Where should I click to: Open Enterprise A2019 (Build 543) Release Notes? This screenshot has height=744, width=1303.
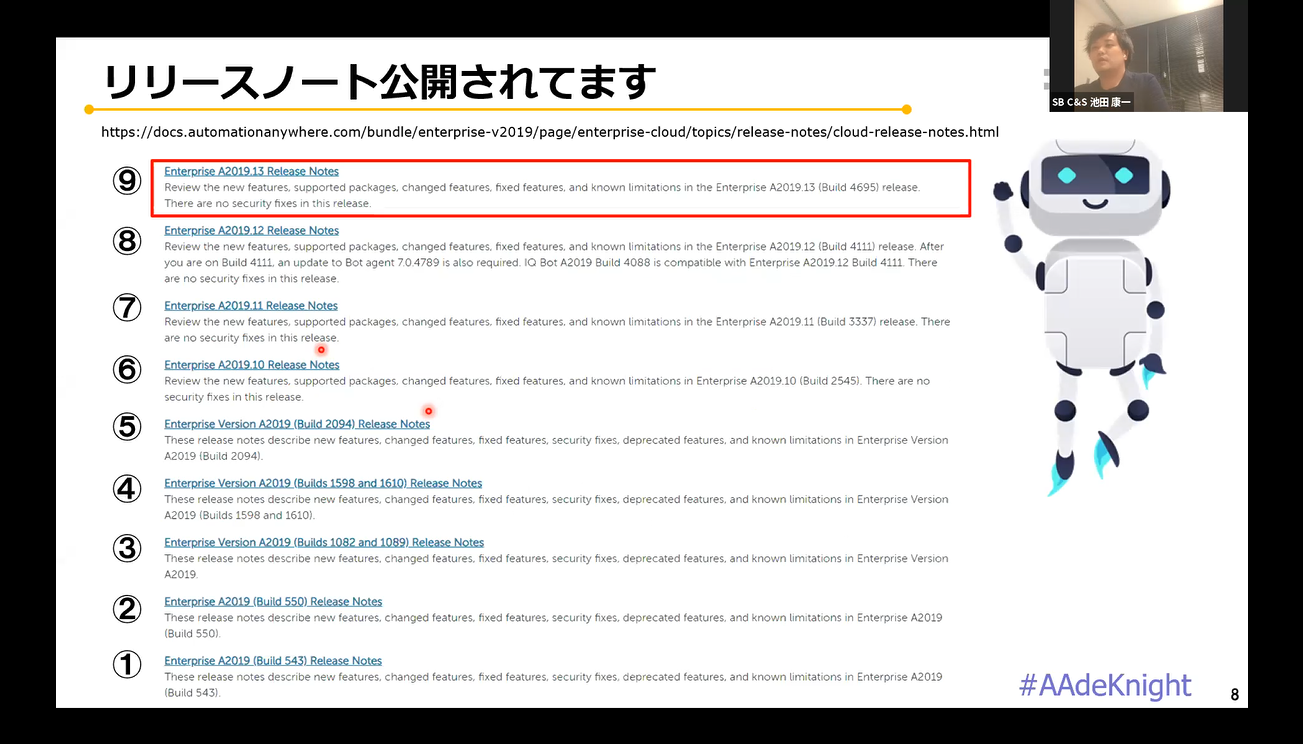[x=273, y=660]
